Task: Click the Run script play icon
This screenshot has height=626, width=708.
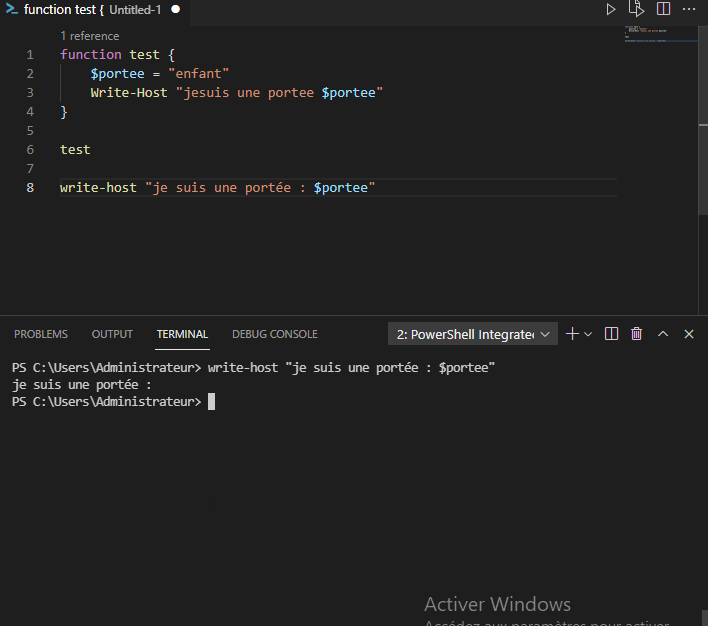Action: click(611, 9)
